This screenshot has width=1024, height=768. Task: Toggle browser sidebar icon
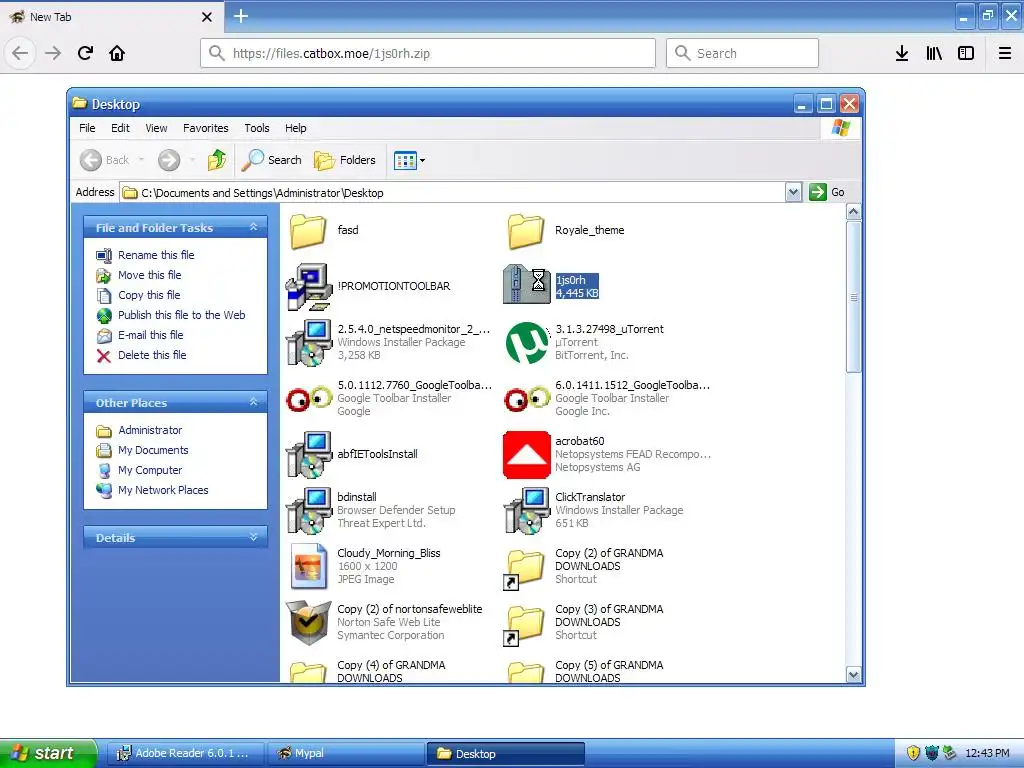pyautogui.click(x=966, y=53)
